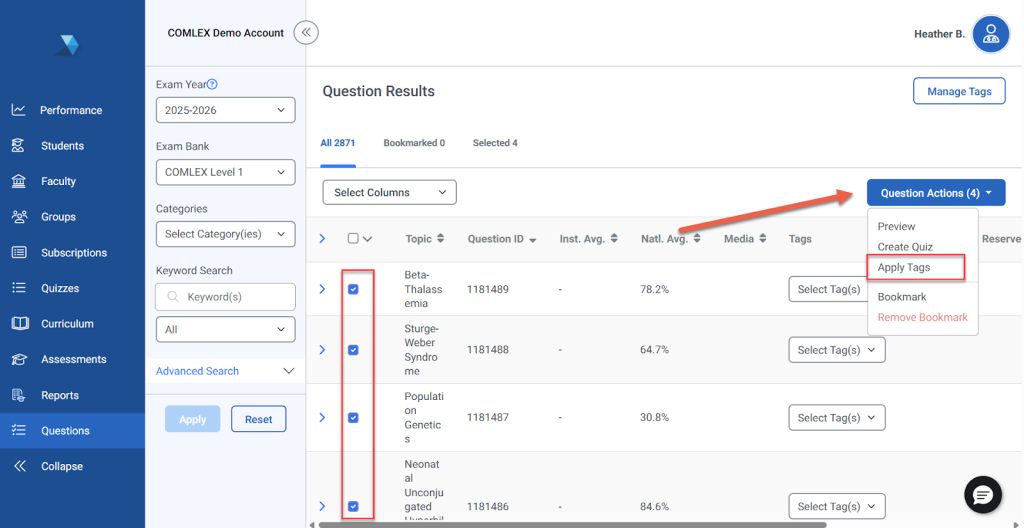Uncheck the Beta-Thalassemia question checkbox

353,289
